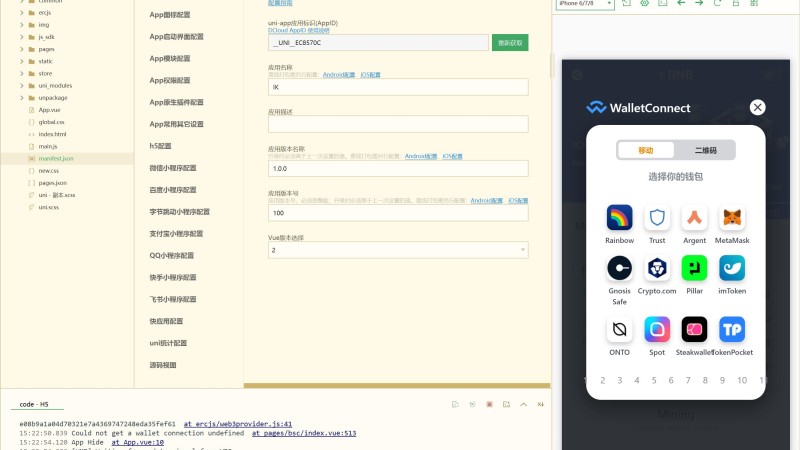
Task: Expand the ercjs folder
Action: 21,12
